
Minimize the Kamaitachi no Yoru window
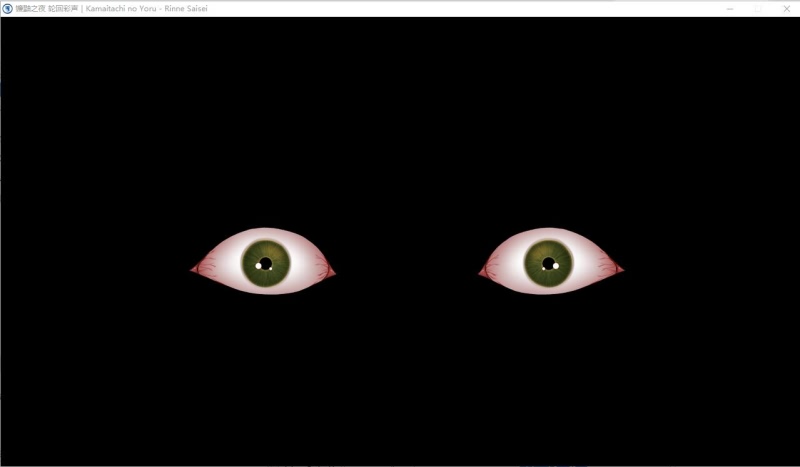[x=730, y=9]
